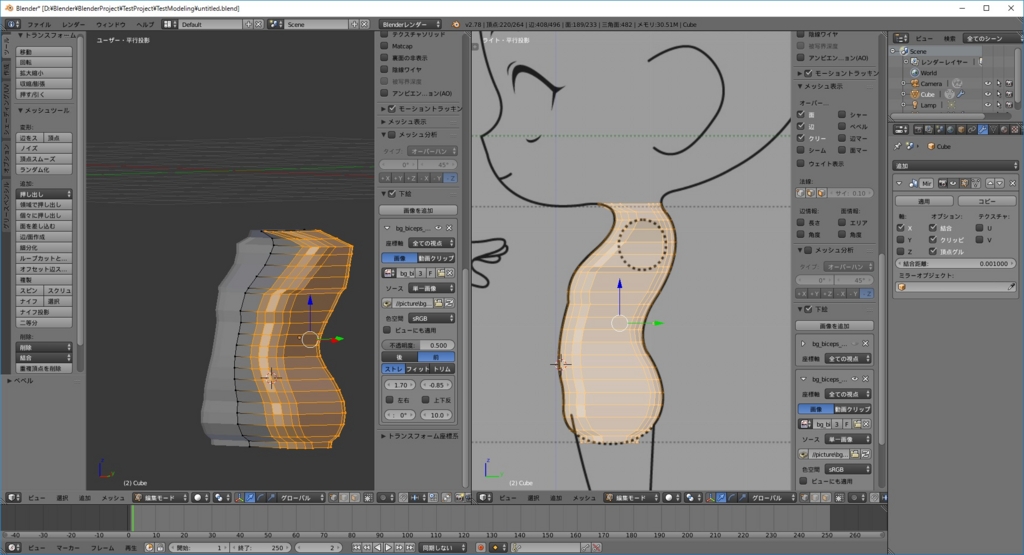Open the 同期しない sync dropdown
Image resolution: width=1024 pixels, height=555 pixels.
pyautogui.click(x=443, y=548)
